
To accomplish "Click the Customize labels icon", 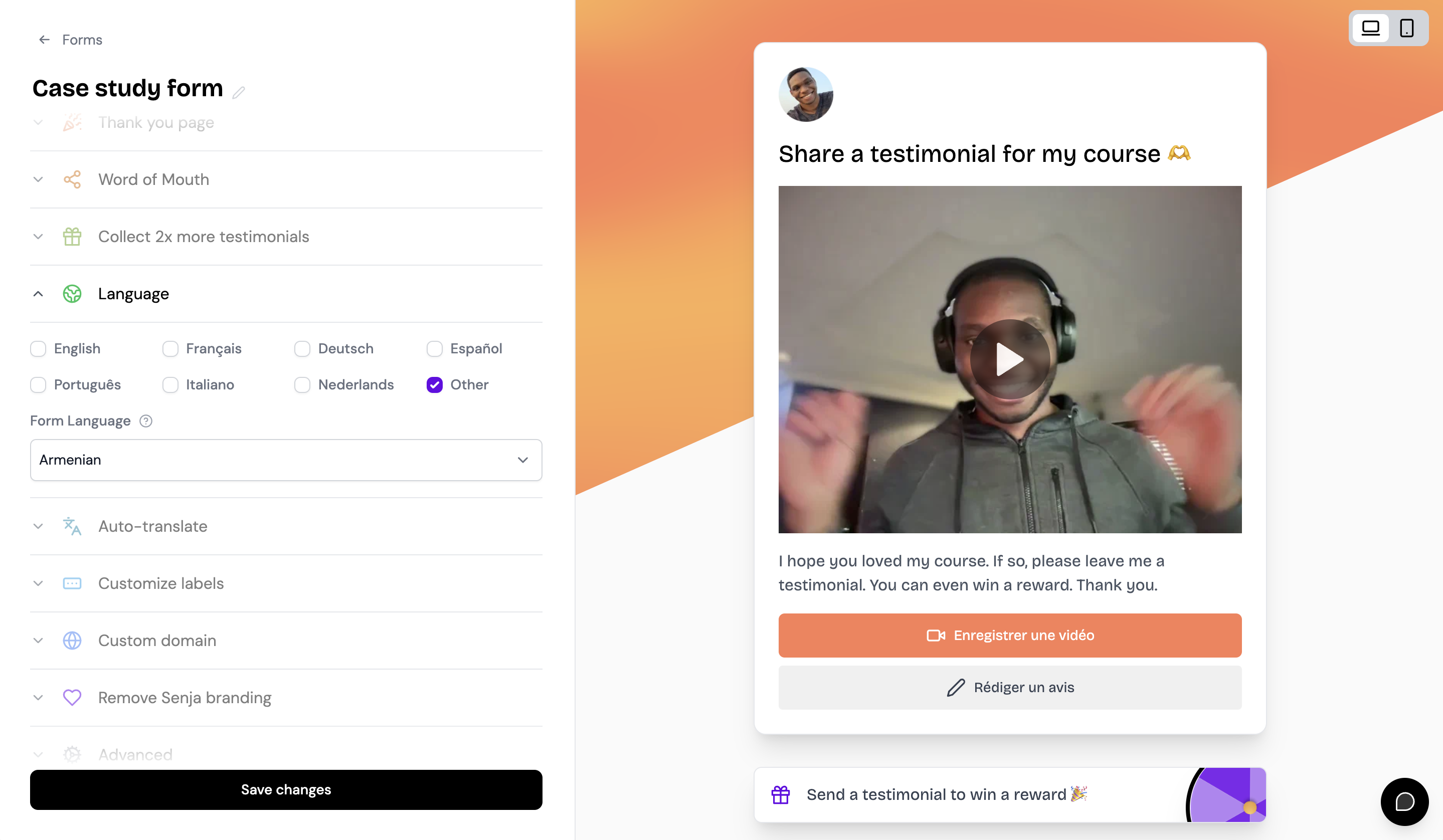I will [72, 583].
